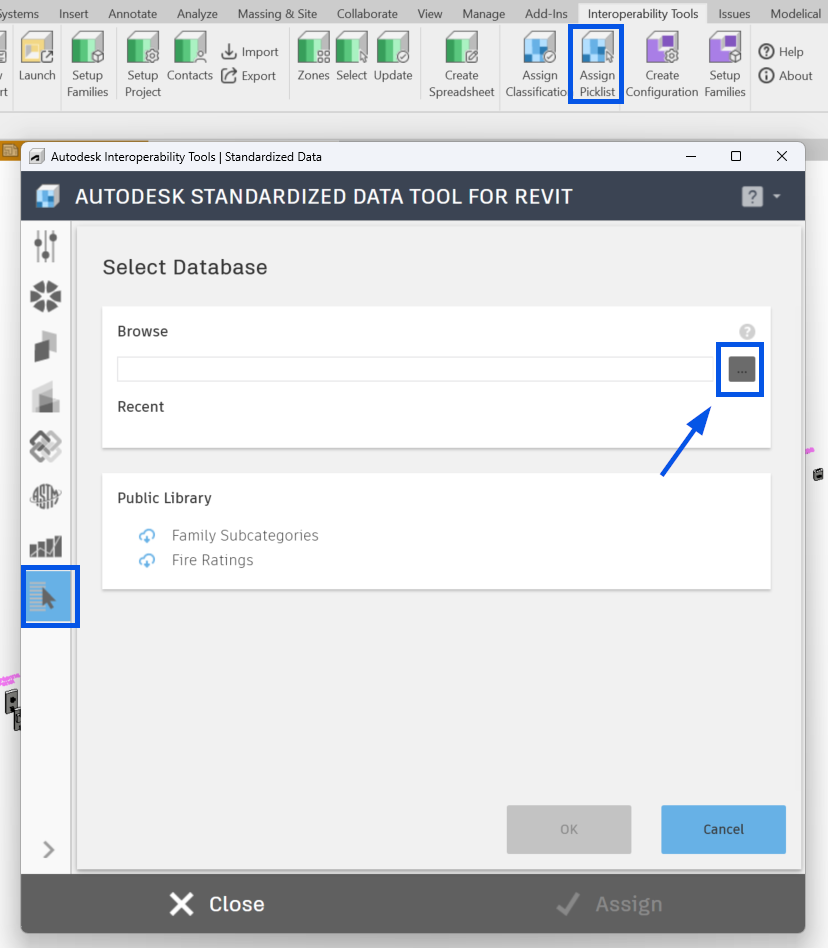Switch to the Collaborate ribbon tab
This screenshot has height=948, width=828.
click(x=367, y=13)
